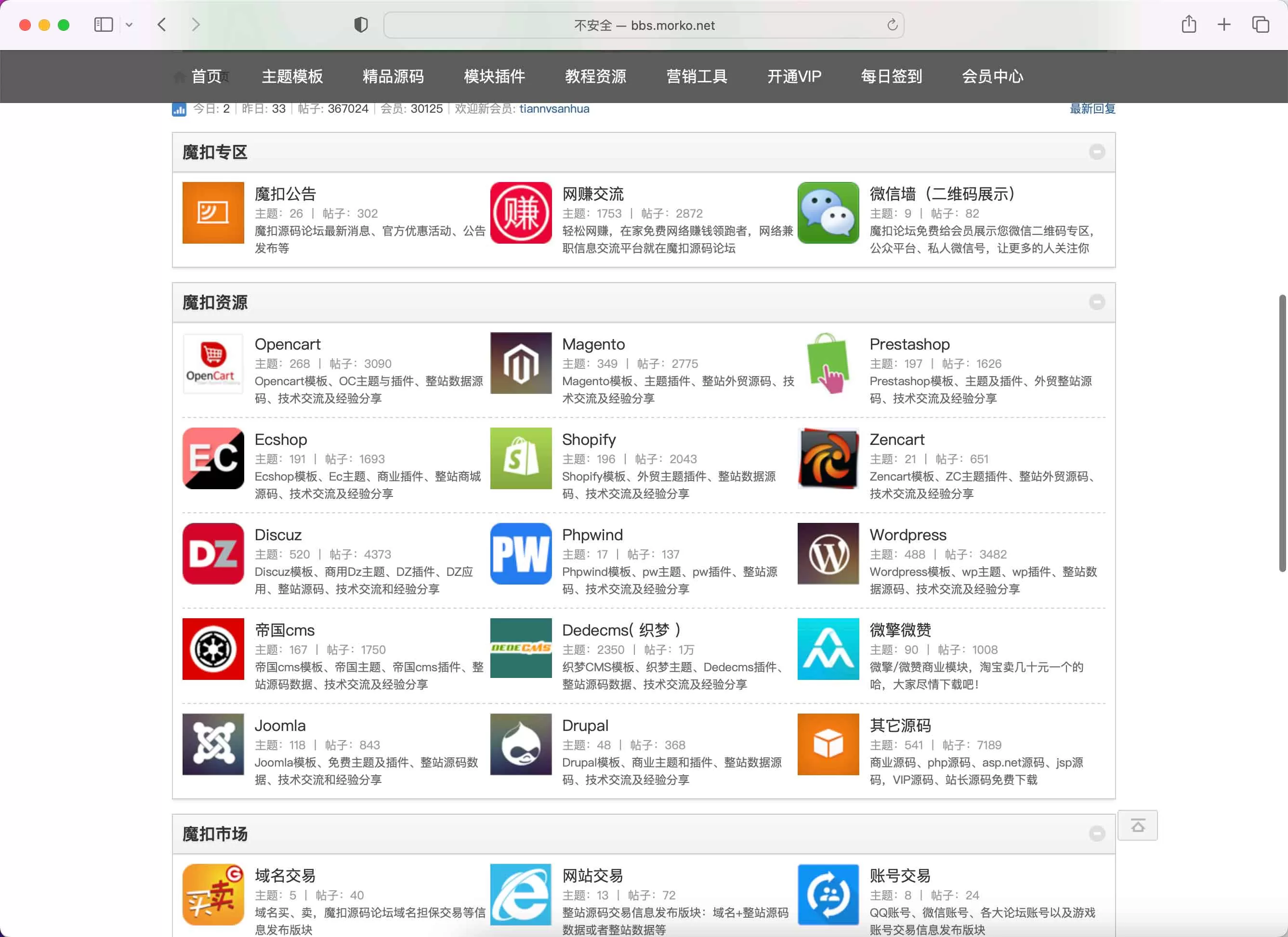Click the Safari sidebar toggle icon

[x=104, y=25]
